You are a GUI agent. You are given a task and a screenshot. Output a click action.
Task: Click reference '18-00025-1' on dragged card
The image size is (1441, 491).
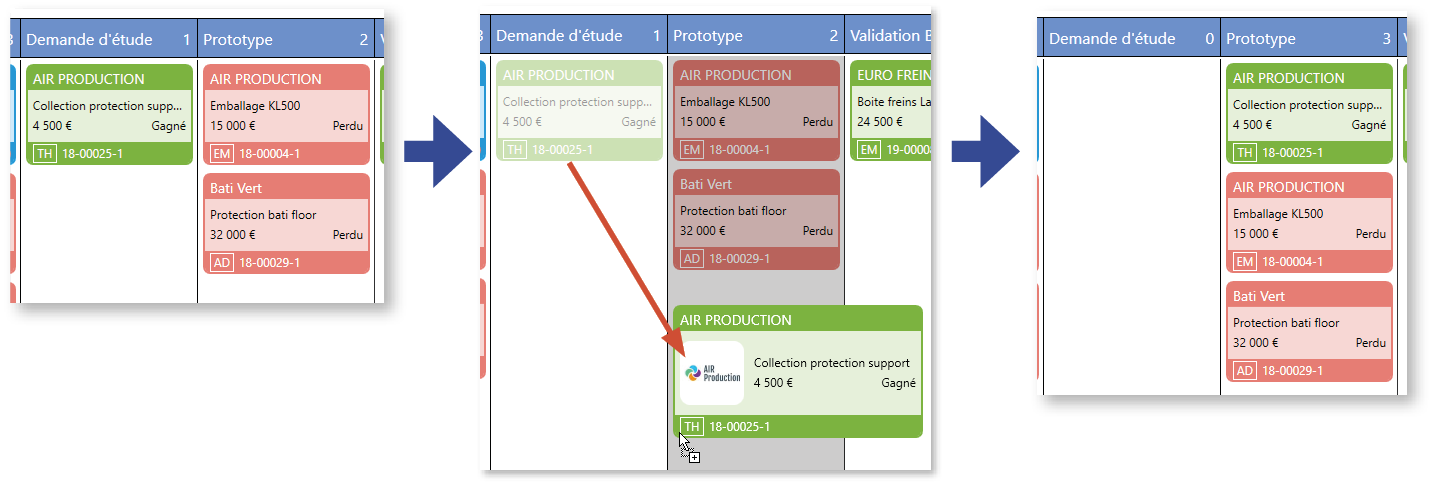click(740, 427)
